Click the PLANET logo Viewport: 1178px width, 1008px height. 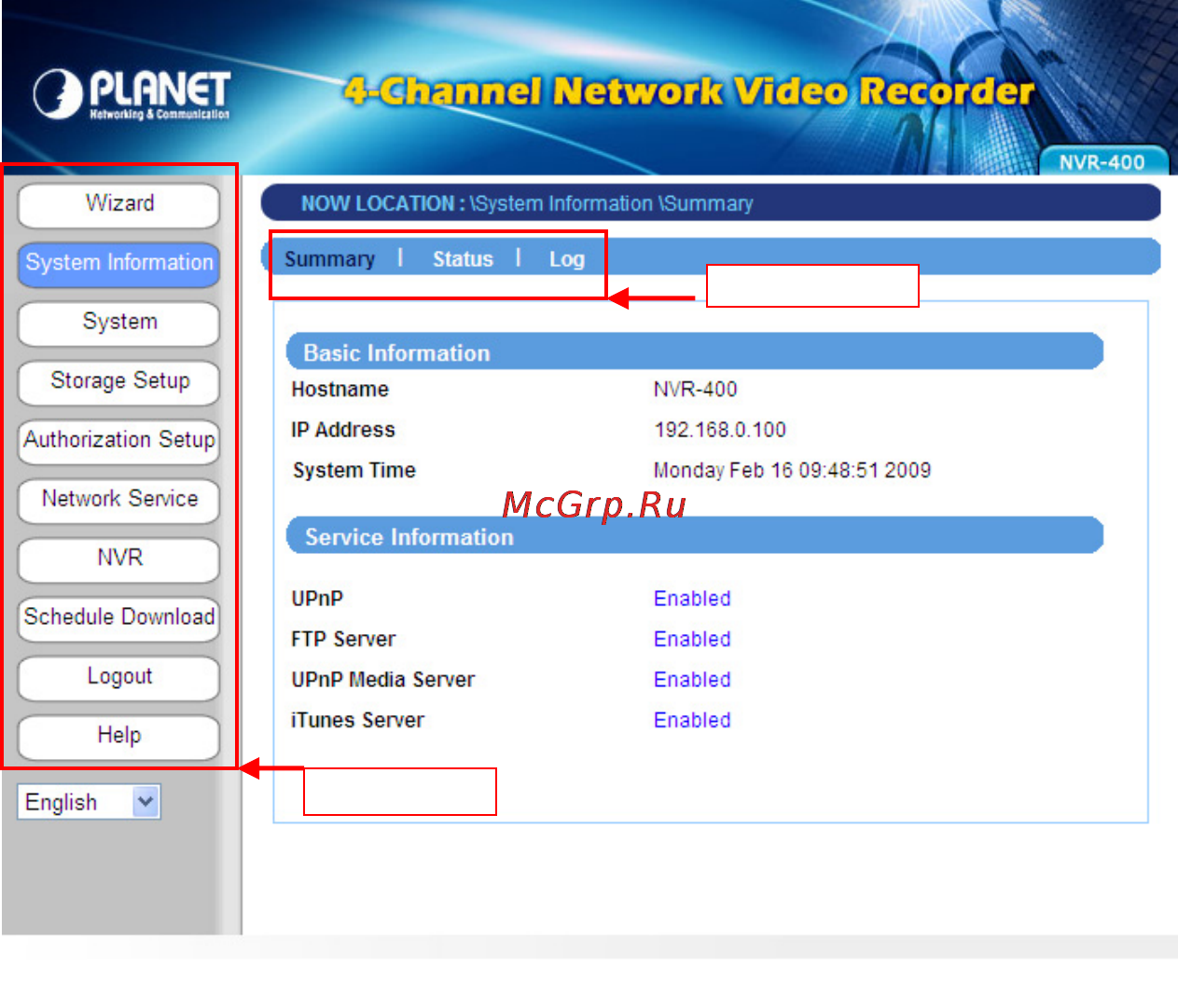click(x=132, y=95)
